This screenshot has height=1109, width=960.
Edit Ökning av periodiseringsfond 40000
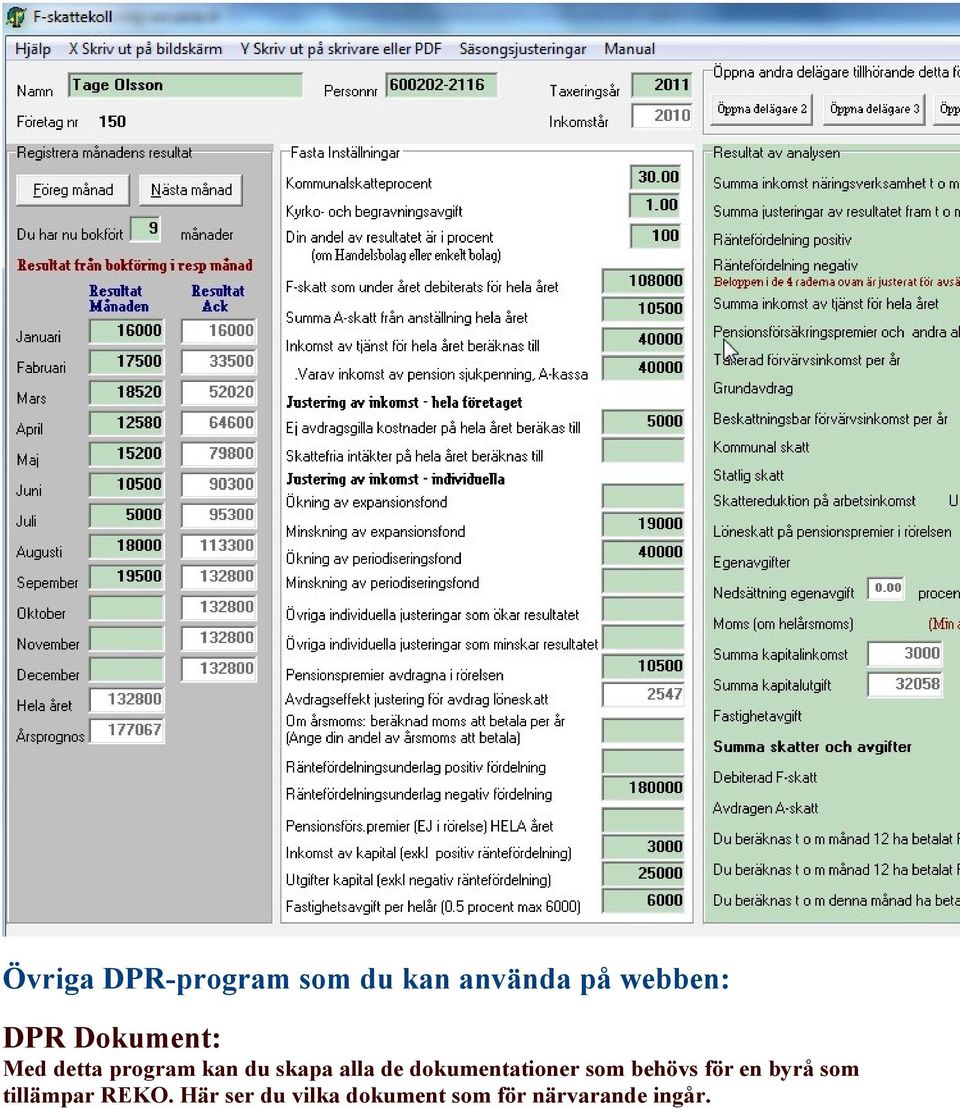(643, 552)
